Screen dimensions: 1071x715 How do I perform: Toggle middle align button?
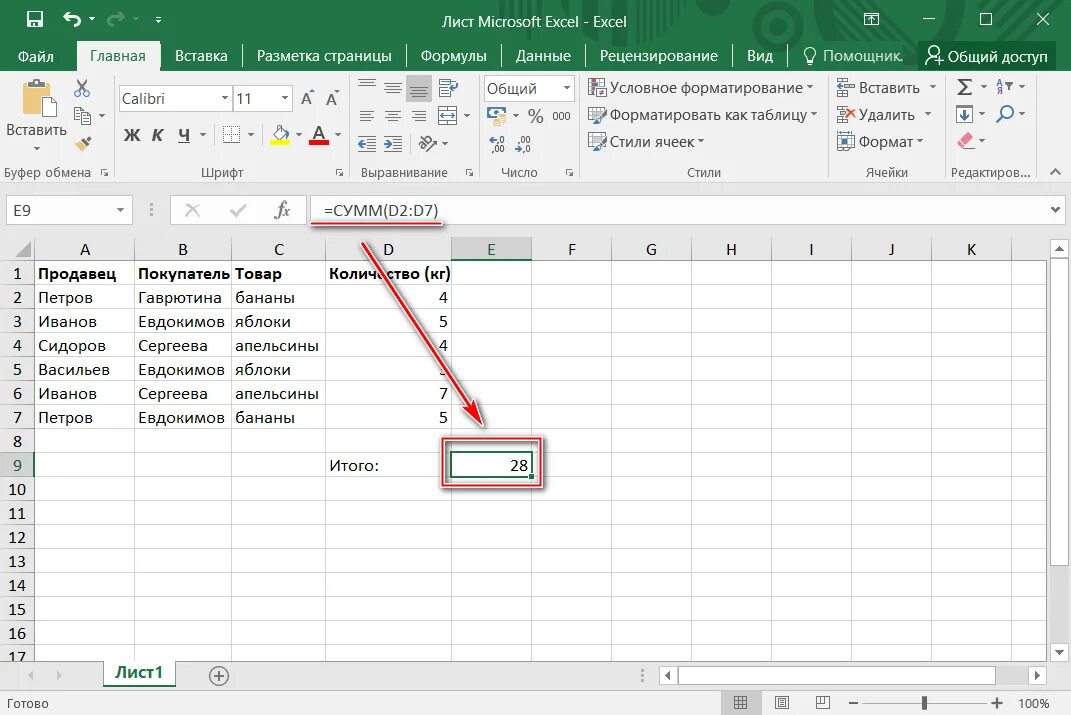coord(393,87)
